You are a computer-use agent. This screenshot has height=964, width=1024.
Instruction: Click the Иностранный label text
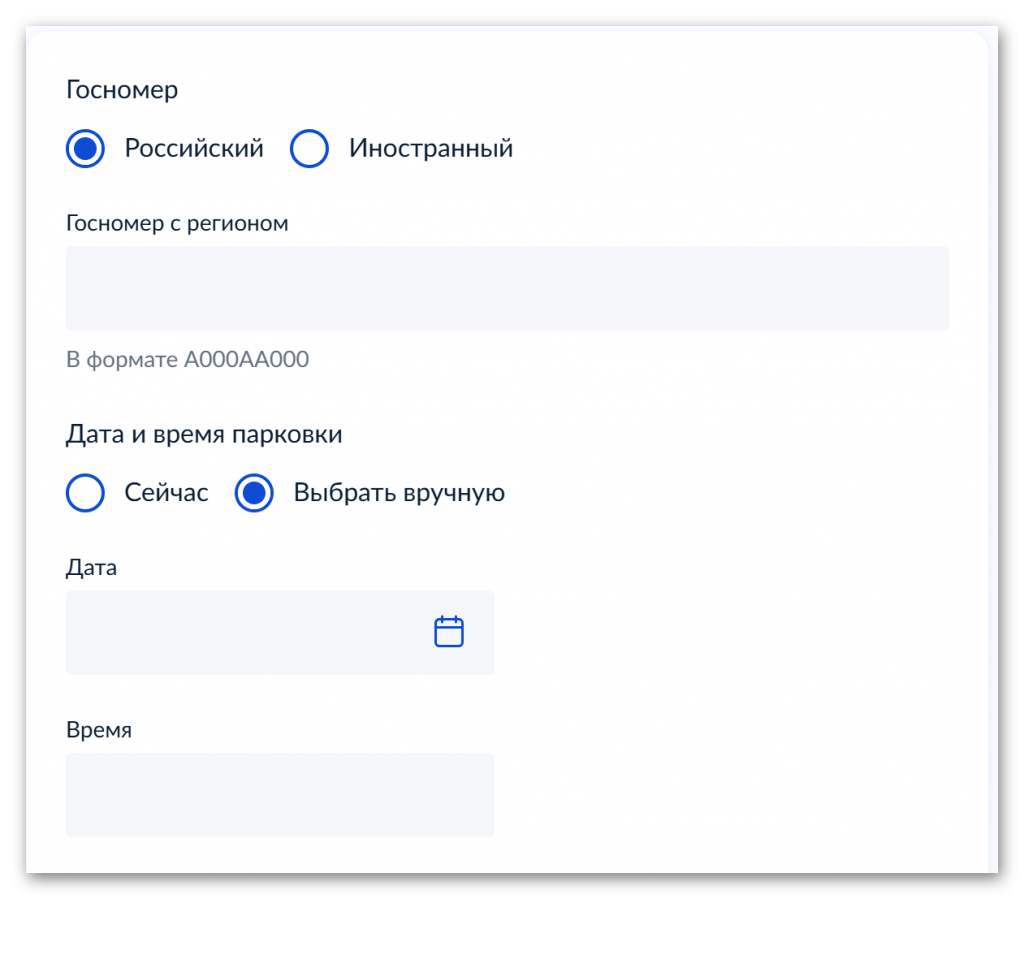pos(431,148)
